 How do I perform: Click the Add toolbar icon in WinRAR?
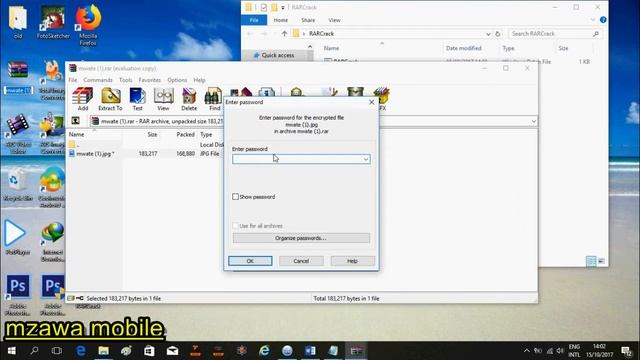(x=83, y=99)
